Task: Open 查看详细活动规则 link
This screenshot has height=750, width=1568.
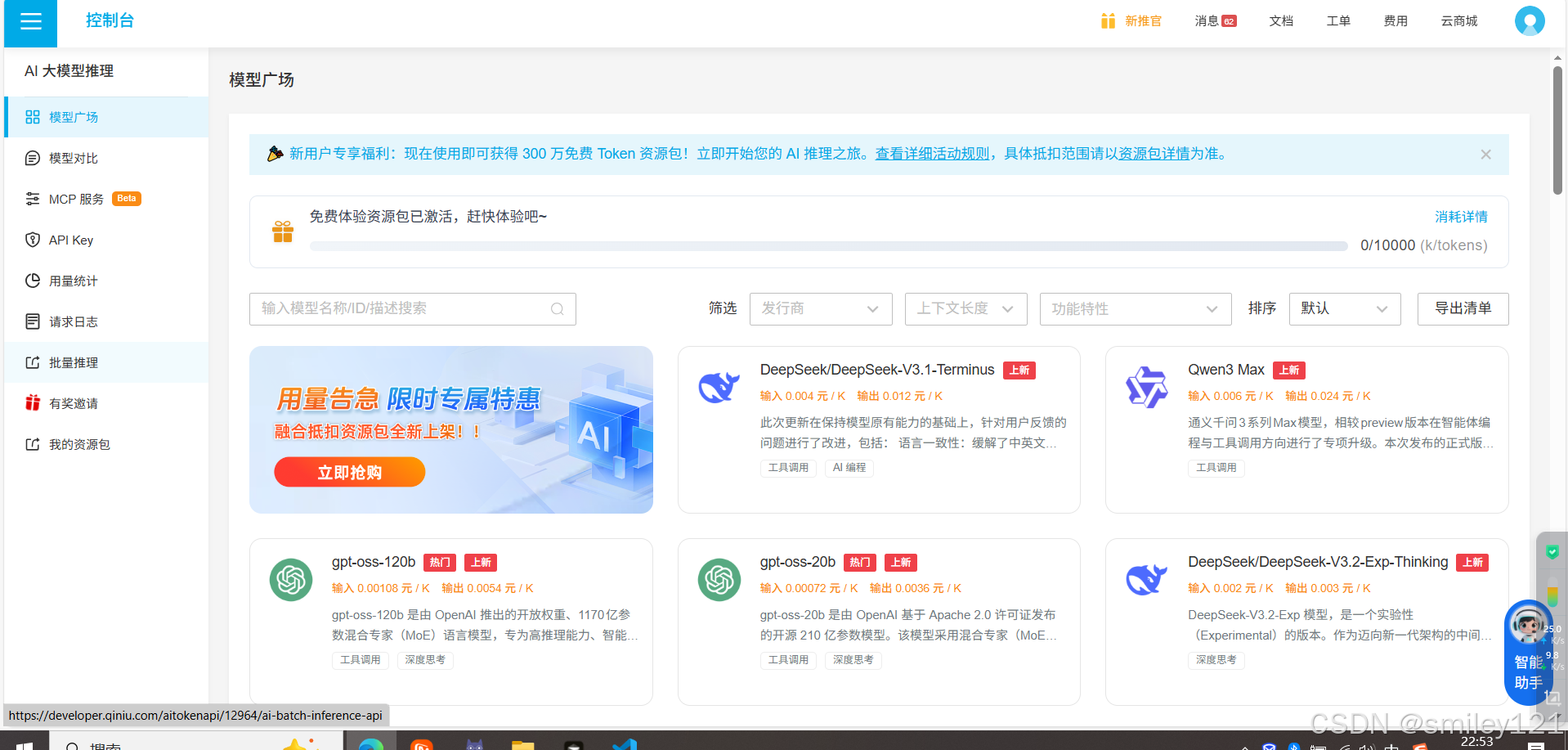Action: tap(931, 154)
